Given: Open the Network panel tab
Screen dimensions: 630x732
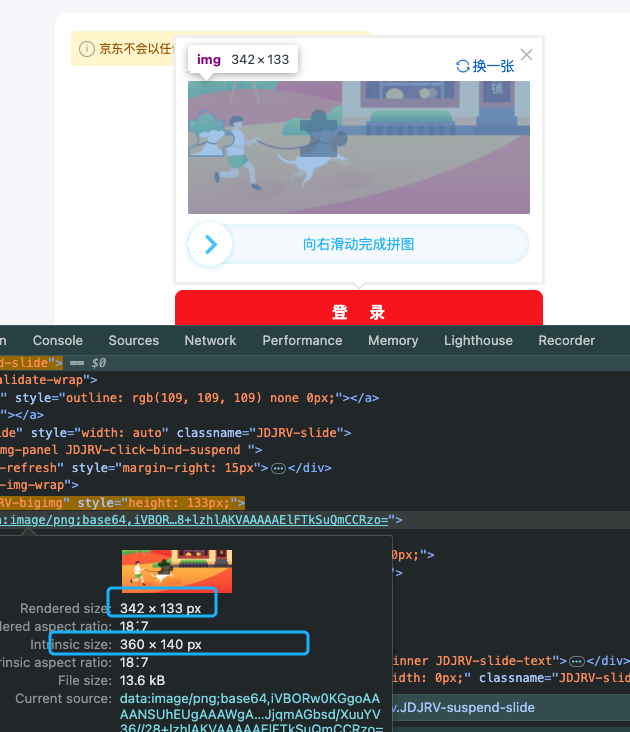Looking at the screenshot, I should [x=210, y=340].
